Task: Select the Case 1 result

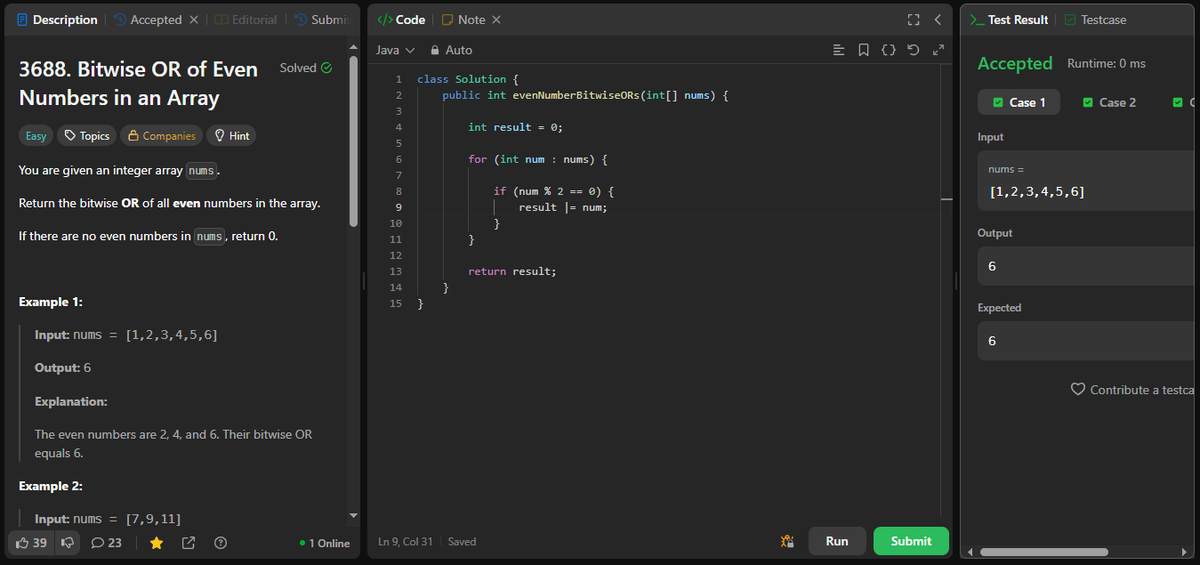Action: (1020, 102)
